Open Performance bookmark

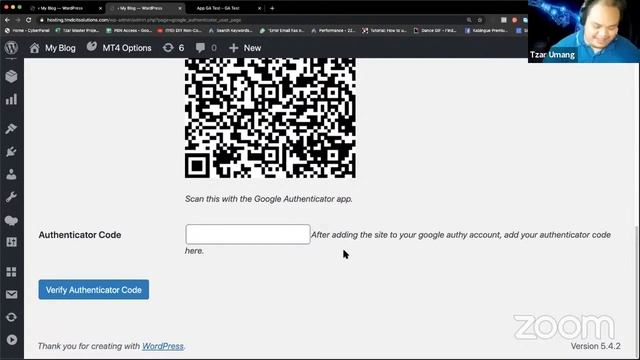pos(333,31)
